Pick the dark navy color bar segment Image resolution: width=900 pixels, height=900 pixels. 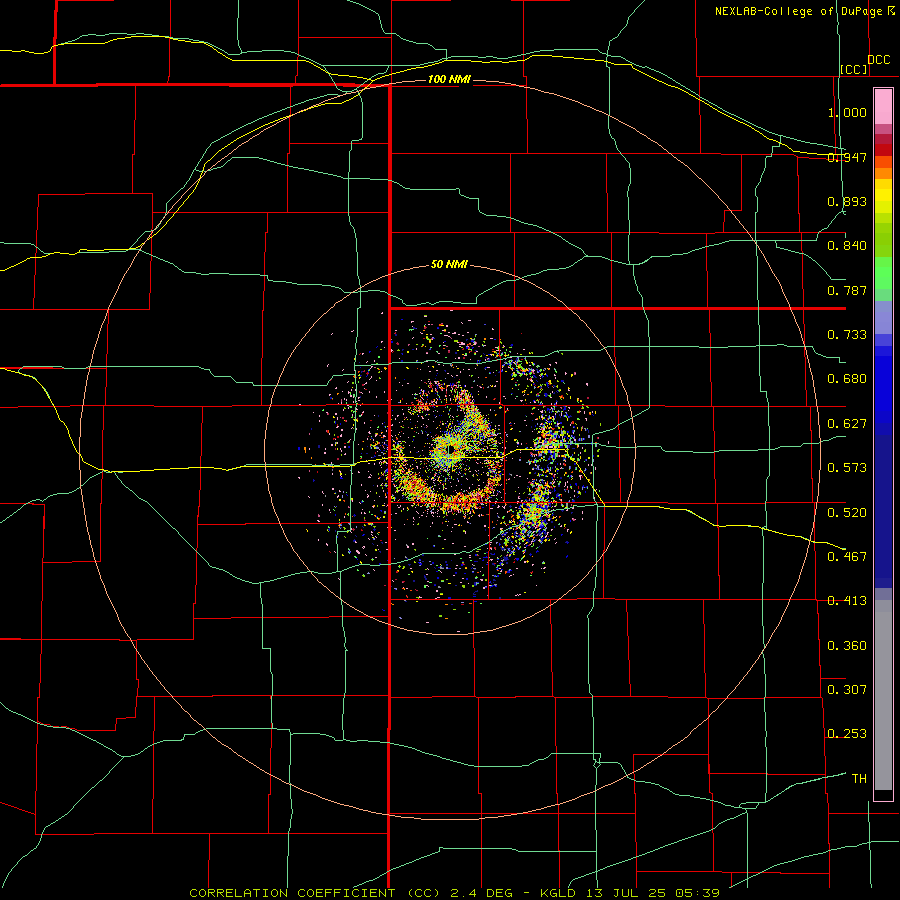tap(883, 511)
